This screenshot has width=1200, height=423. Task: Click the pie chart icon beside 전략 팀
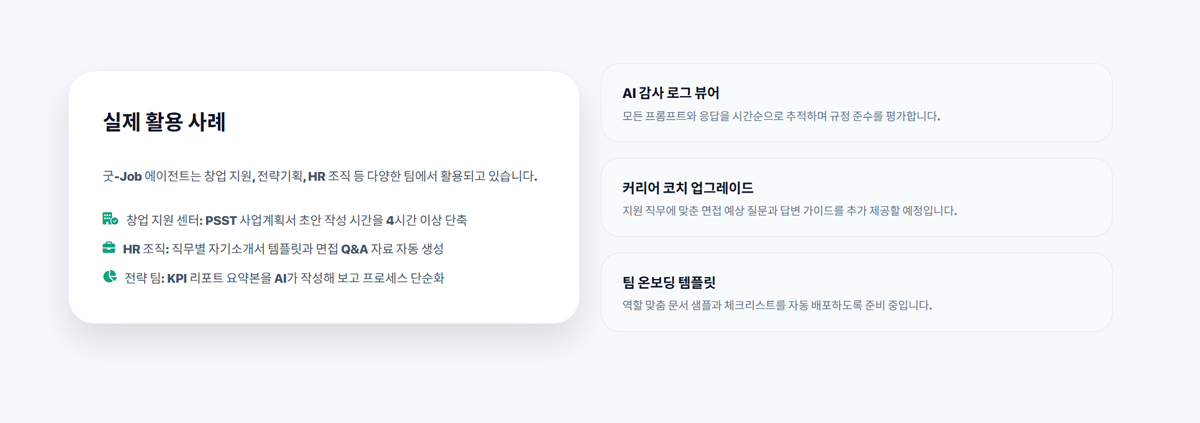tap(110, 277)
